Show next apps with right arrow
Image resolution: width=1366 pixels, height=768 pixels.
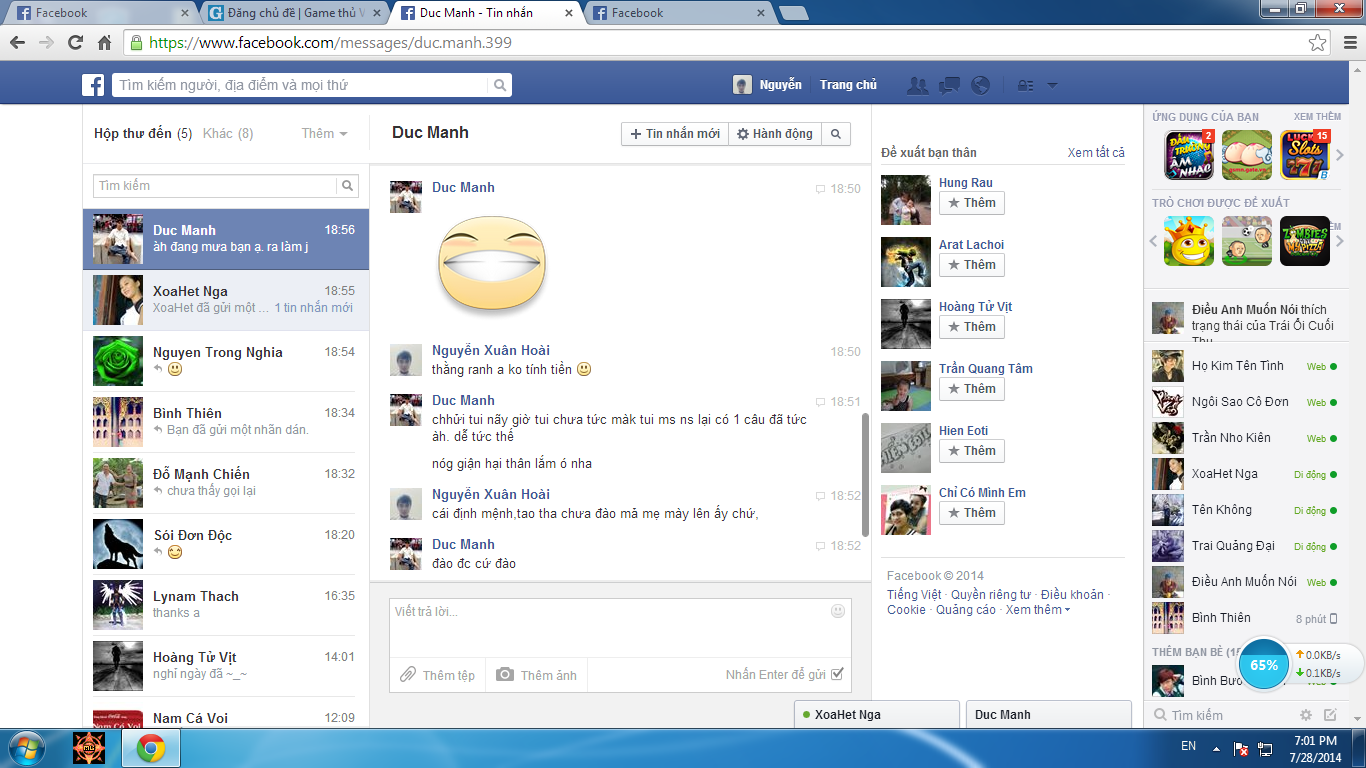[1341, 155]
